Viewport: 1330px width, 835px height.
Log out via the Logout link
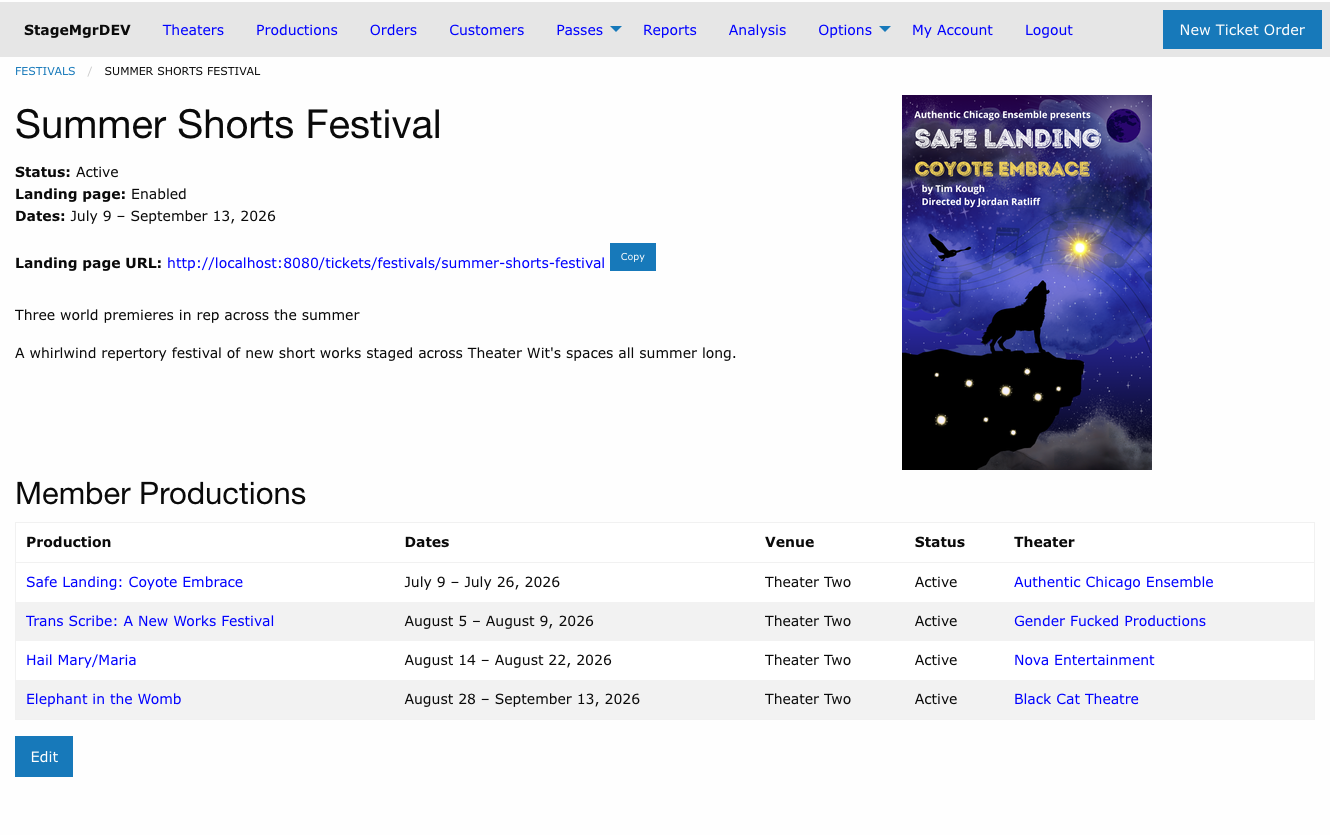1048,30
